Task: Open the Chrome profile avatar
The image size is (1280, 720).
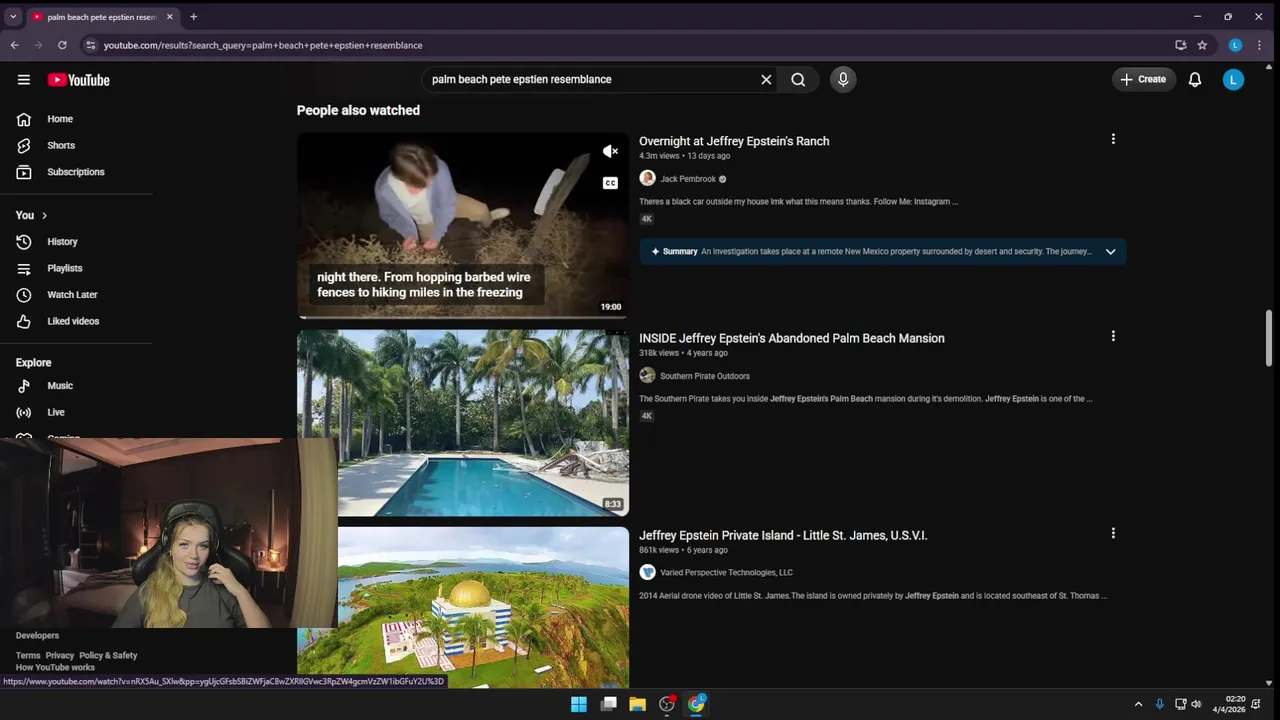Action: 1235,45
